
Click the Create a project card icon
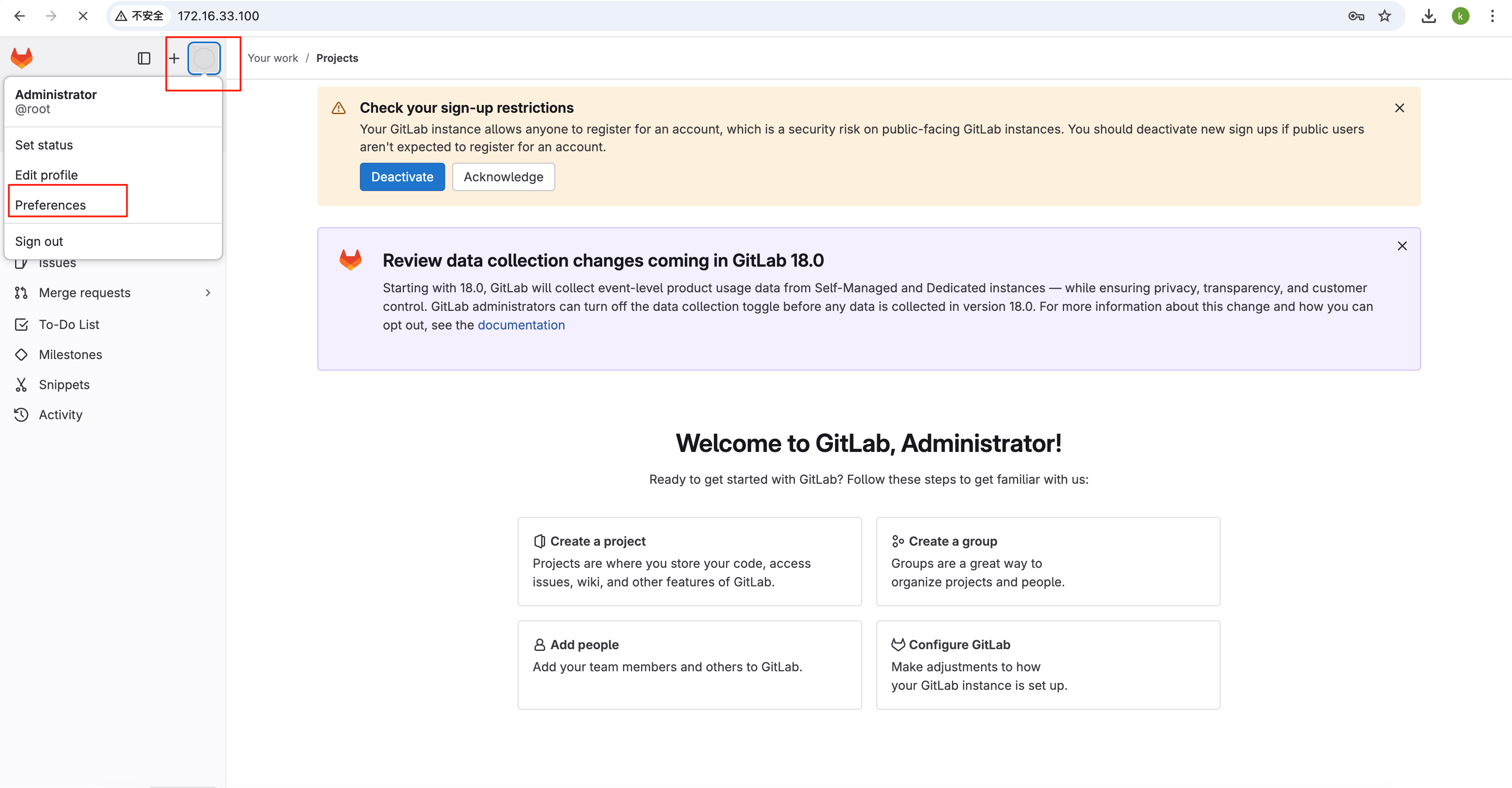539,541
